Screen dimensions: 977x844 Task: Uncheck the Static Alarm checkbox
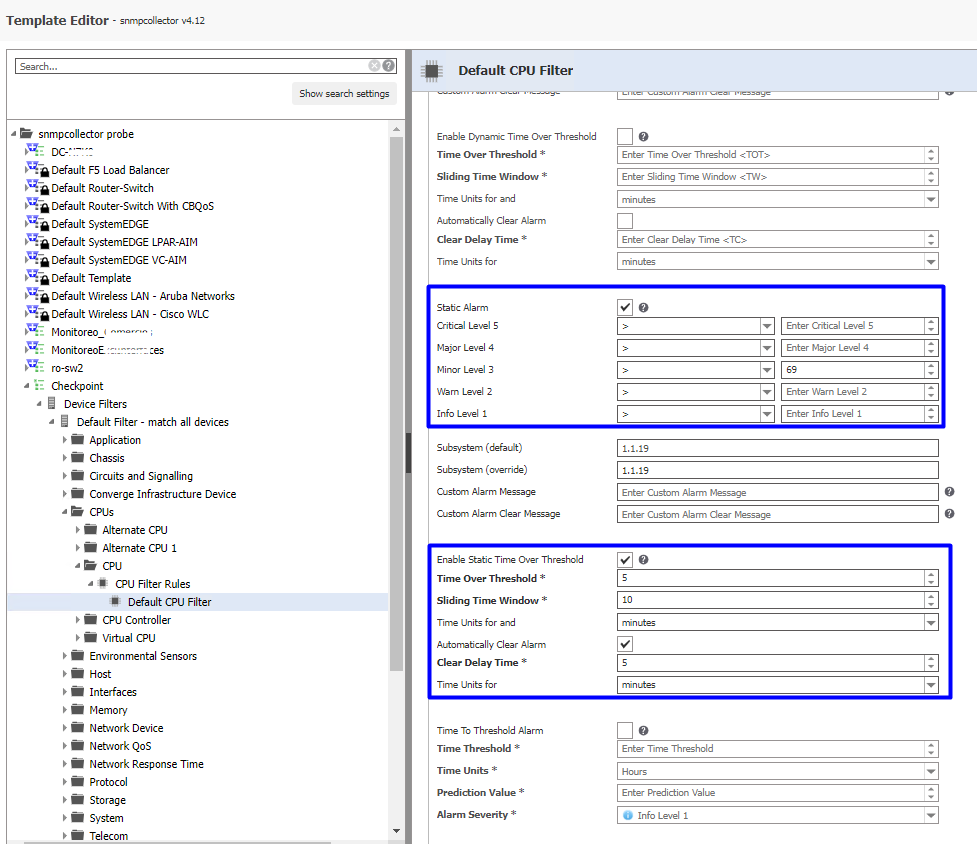[x=626, y=305]
